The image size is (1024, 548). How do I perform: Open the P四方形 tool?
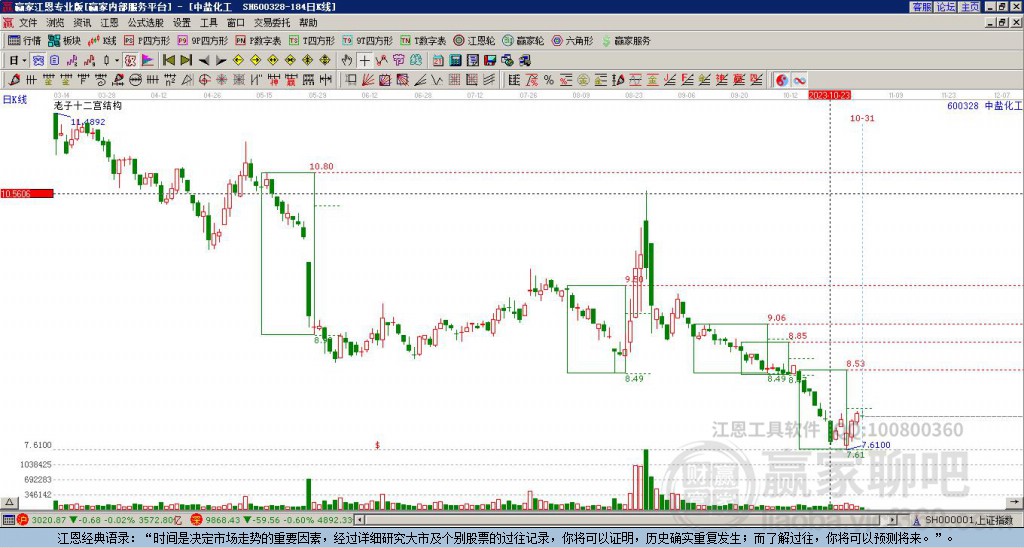147,40
